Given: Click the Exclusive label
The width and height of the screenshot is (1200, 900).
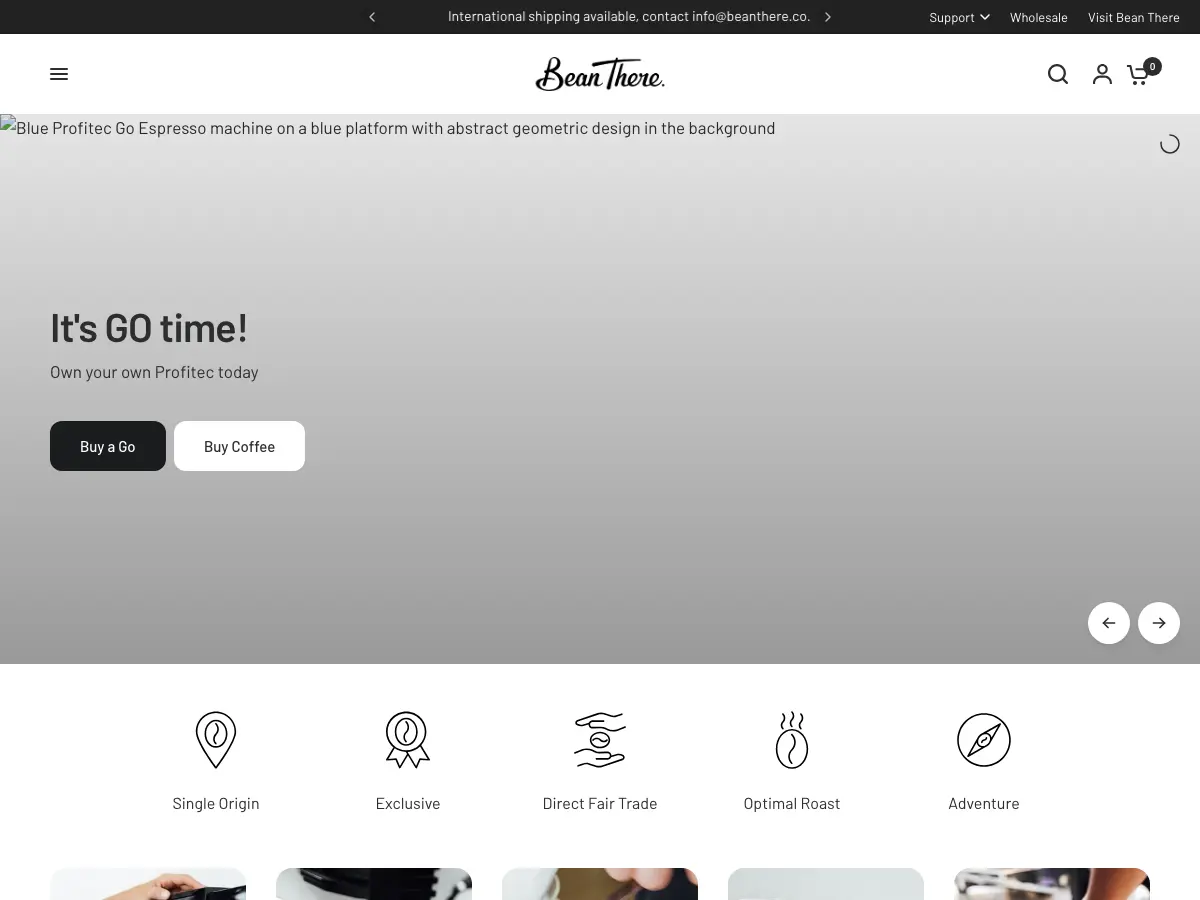Looking at the screenshot, I should coord(408,804).
